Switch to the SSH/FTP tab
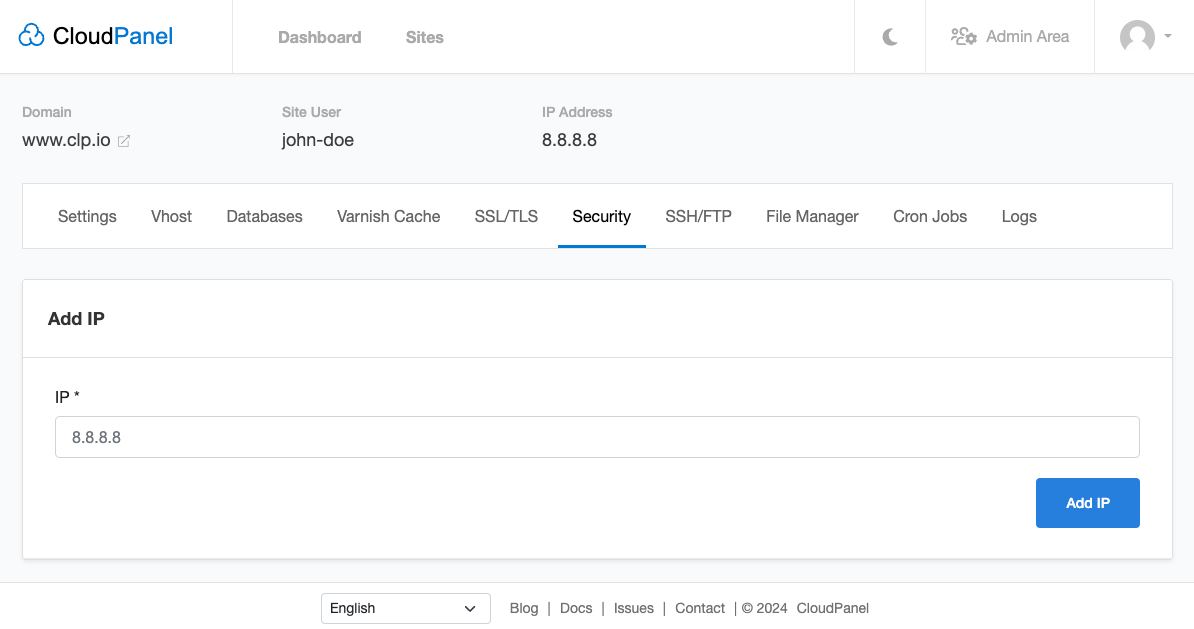The image size is (1194, 629). click(x=698, y=216)
